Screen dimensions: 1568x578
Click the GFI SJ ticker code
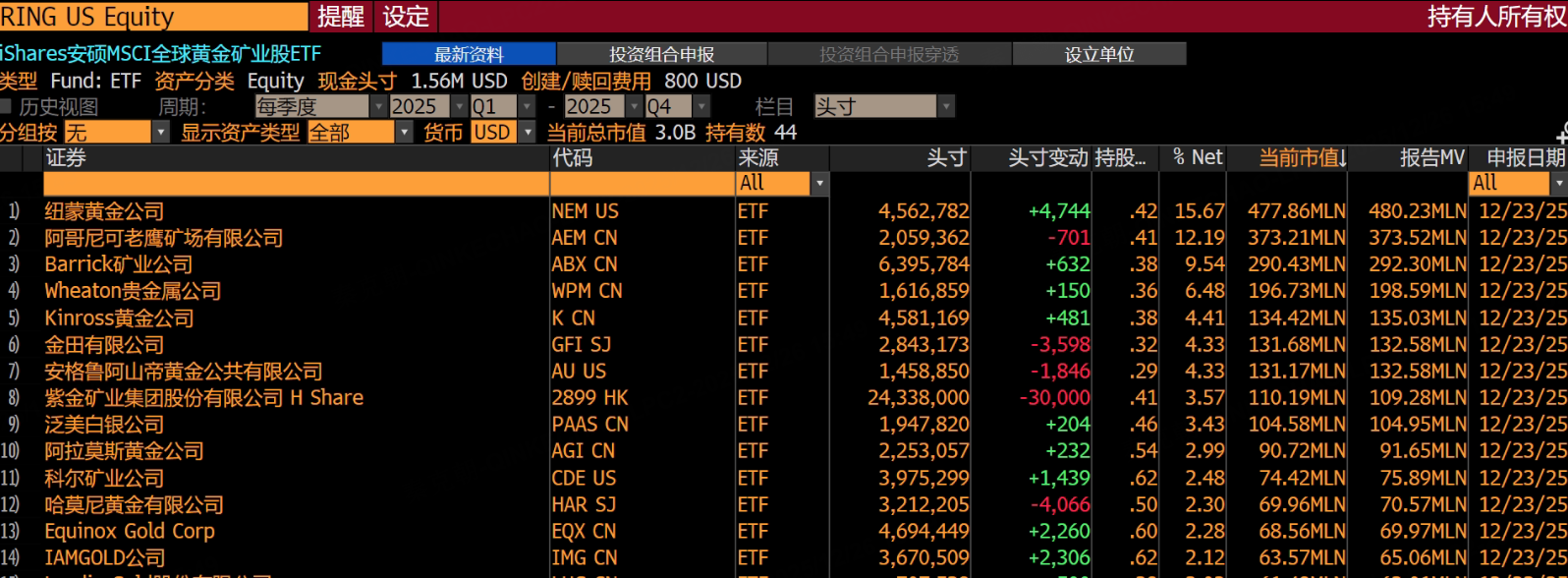[581, 345]
